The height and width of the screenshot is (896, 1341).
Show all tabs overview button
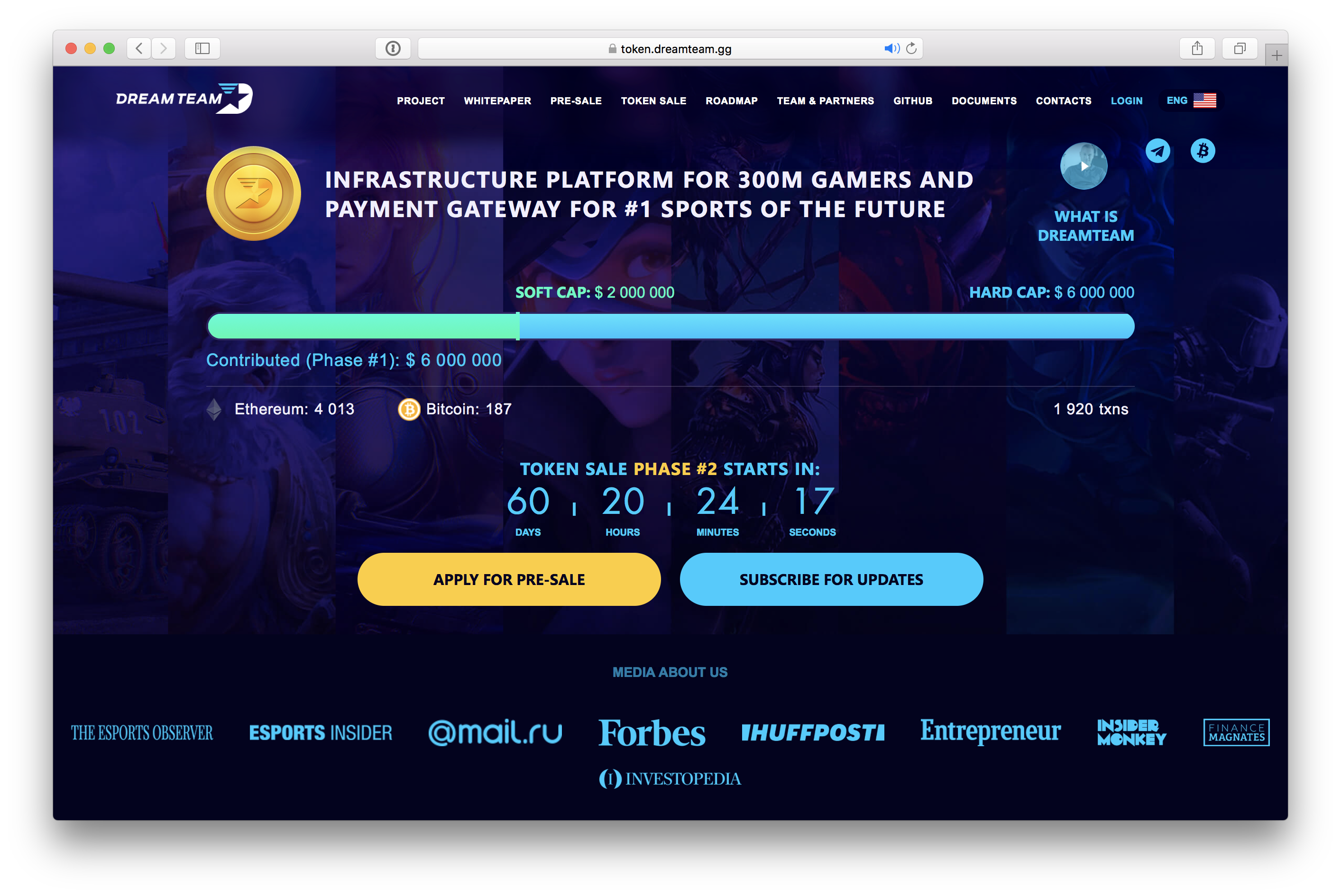click(1239, 48)
